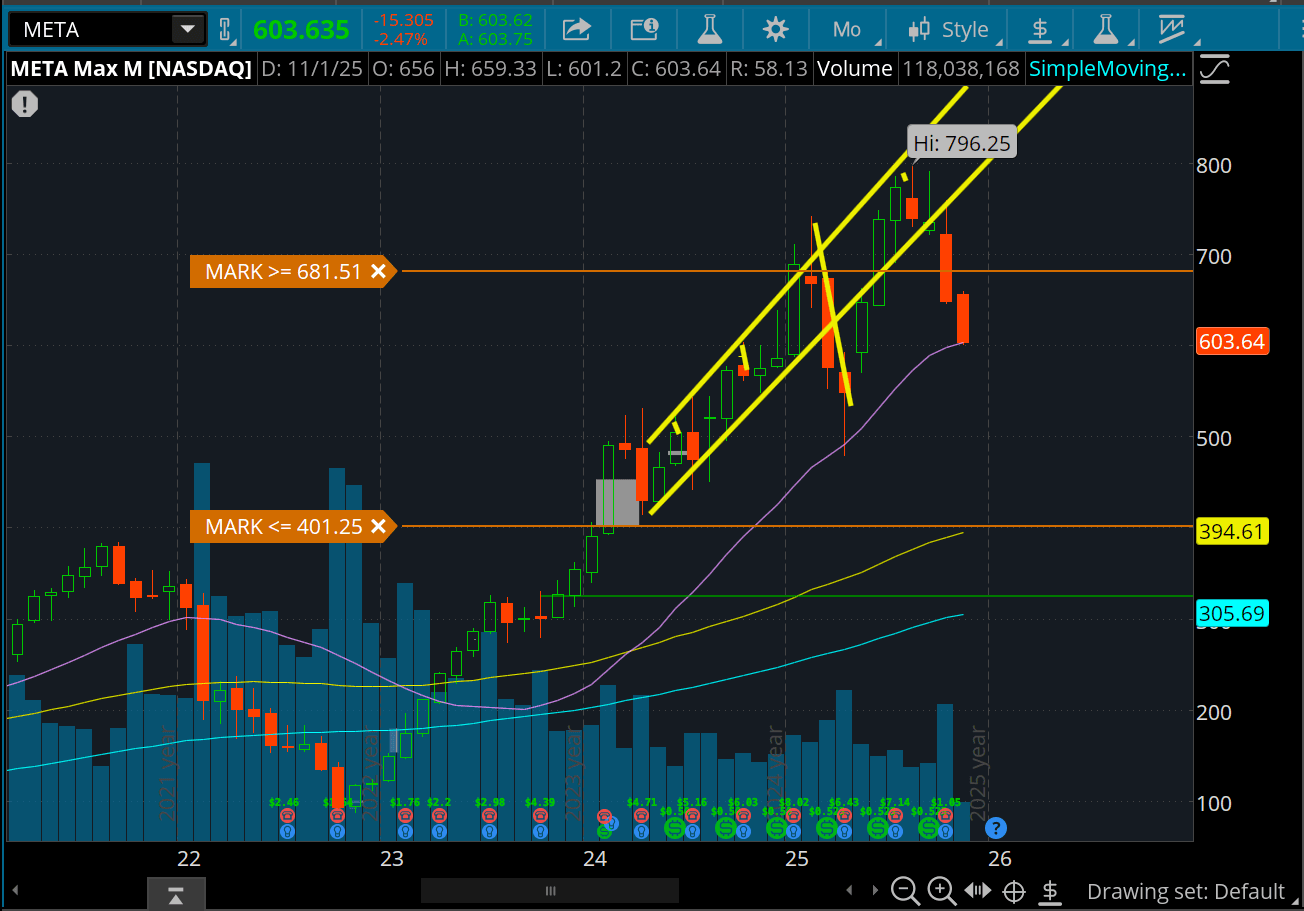Click the MARK >= 681.51 alert label
This screenshot has width=1304, height=911.
283,271
